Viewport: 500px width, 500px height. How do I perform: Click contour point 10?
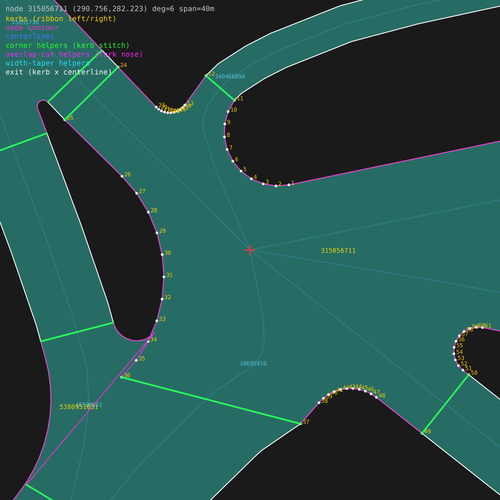228,112
